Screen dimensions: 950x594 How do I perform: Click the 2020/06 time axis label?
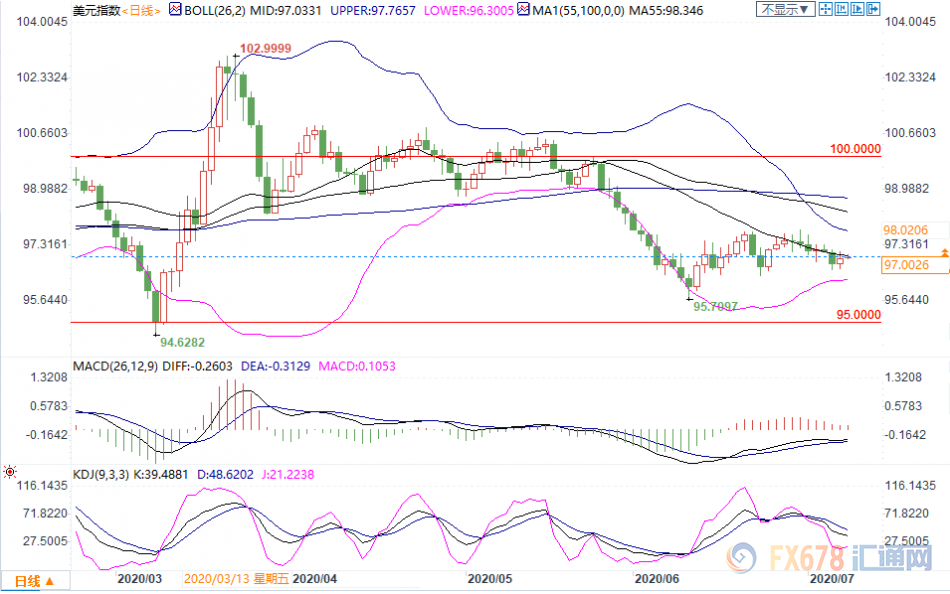pyautogui.click(x=657, y=579)
